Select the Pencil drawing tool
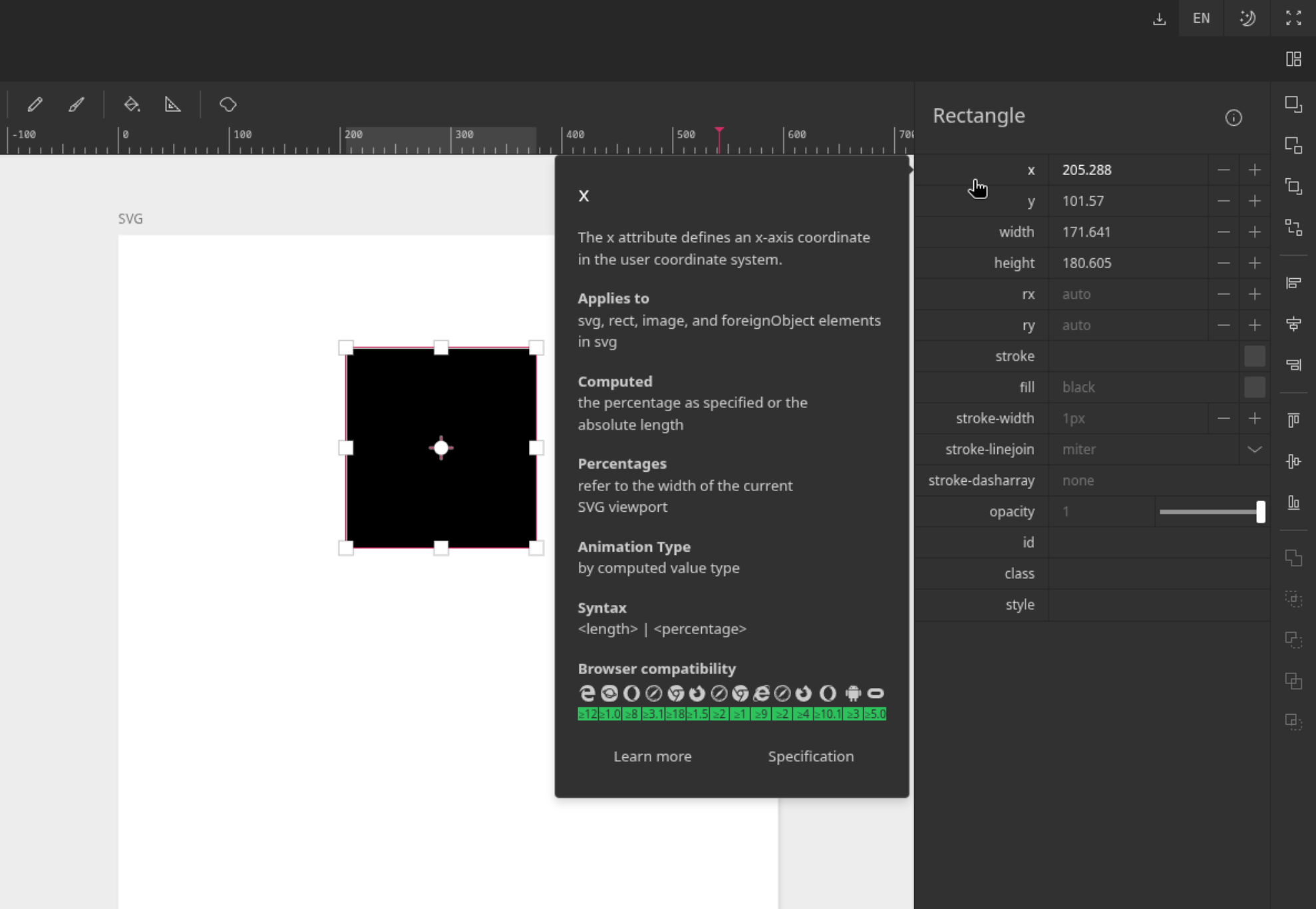The image size is (1316, 909). click(35, 104)
